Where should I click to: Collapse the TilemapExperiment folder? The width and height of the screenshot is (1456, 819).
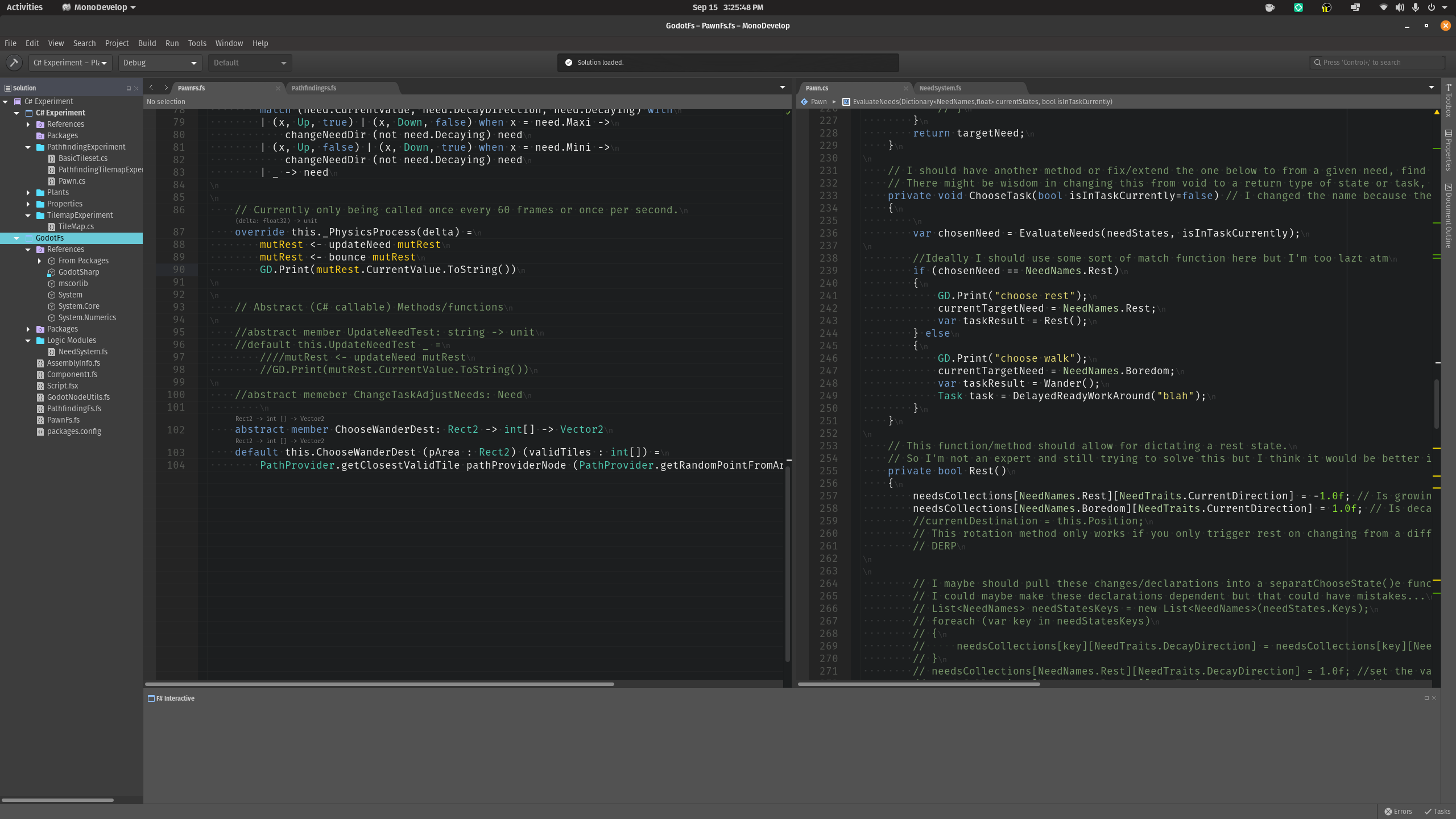28,216
